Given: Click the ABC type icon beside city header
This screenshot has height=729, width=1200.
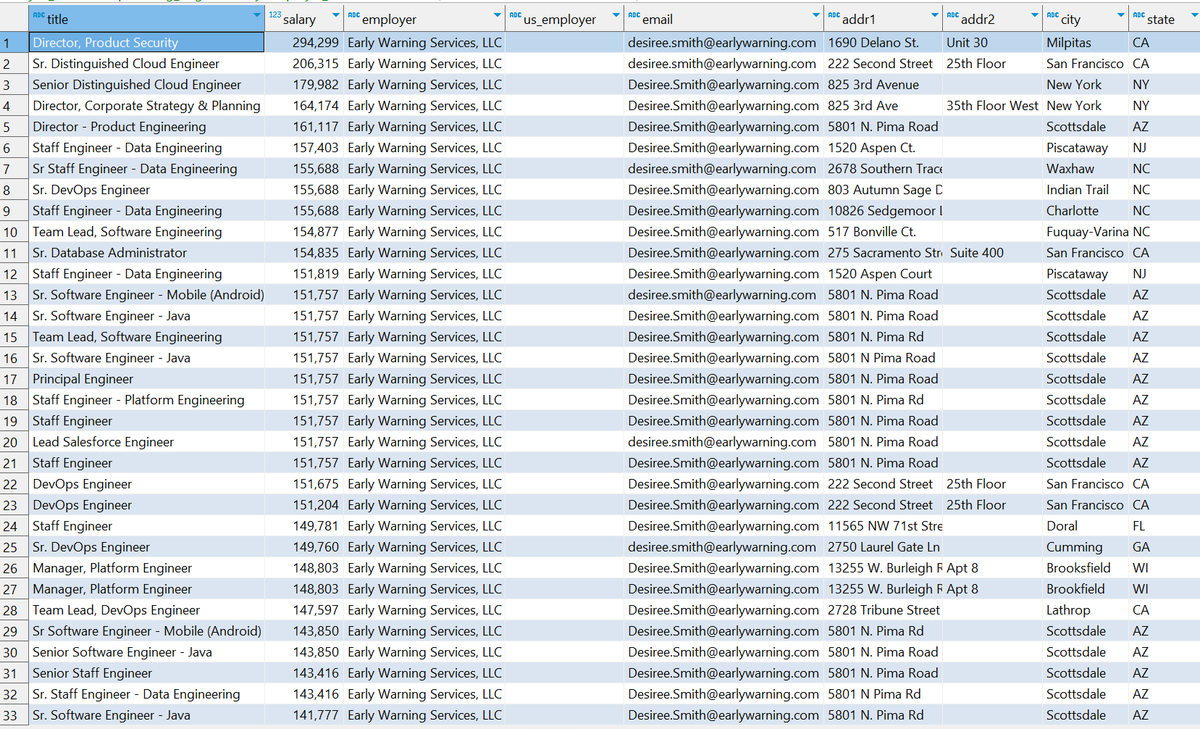Looking at the screenshot, I should (x=1051, y=17).
